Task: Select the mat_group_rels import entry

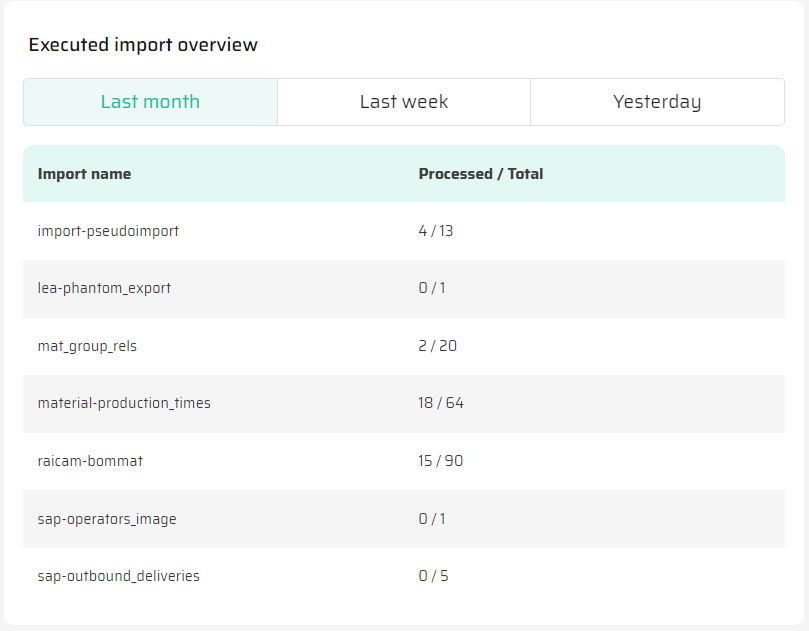Action: click(x=86, y=346)
